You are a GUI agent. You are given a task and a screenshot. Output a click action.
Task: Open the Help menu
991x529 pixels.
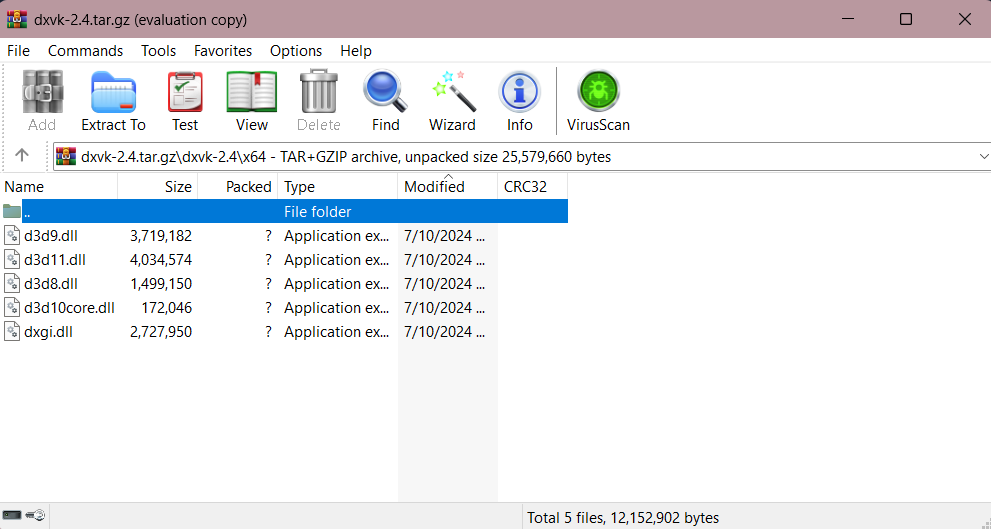coord(356,51)
